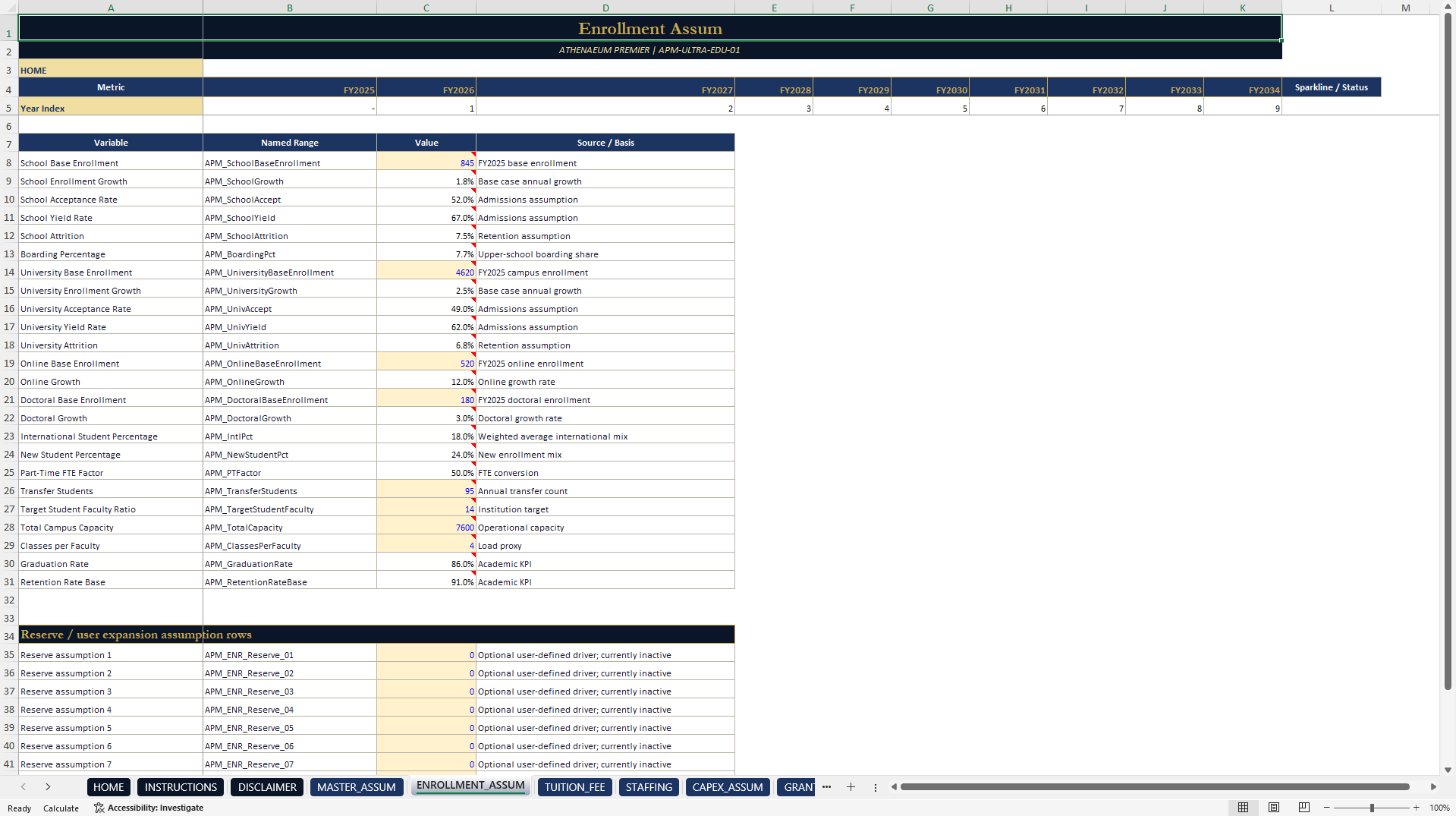Select the Graduation Rate label cell
1456x816 pixels.
coord(111,564)
